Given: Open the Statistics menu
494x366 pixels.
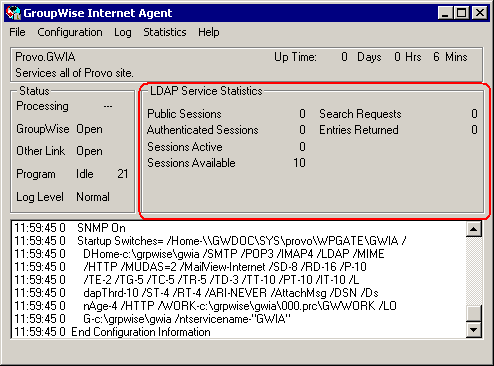Looking at the screenshot, I should click(x=165, y=32).
